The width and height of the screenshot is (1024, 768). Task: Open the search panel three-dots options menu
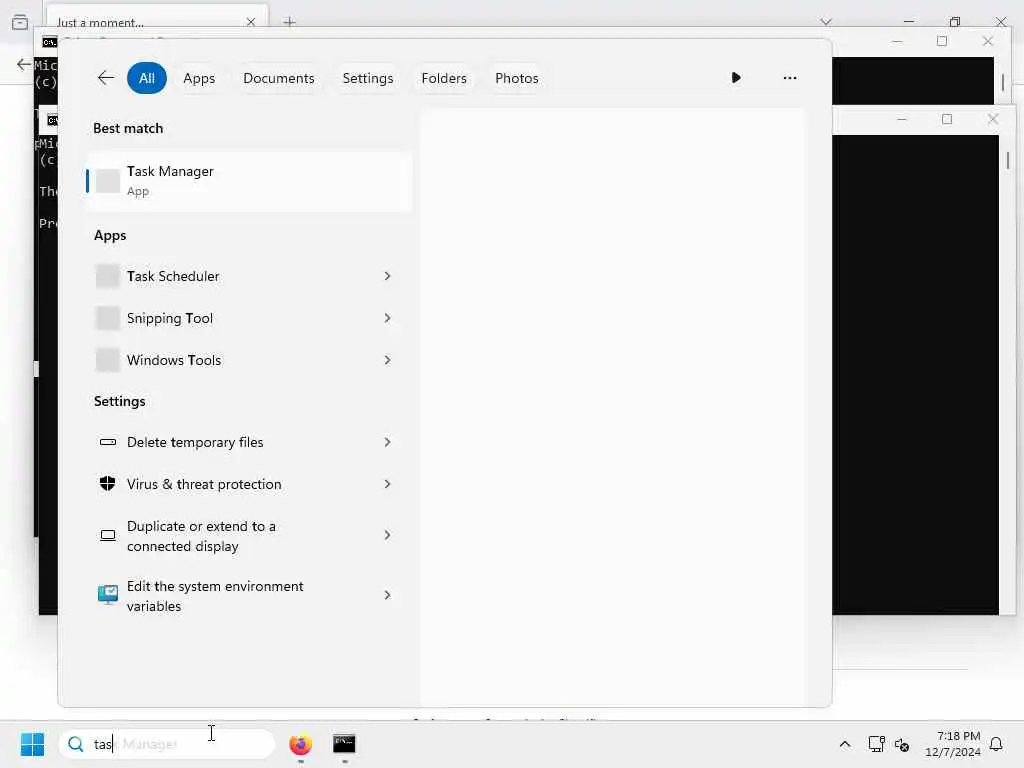coord(790,78)
